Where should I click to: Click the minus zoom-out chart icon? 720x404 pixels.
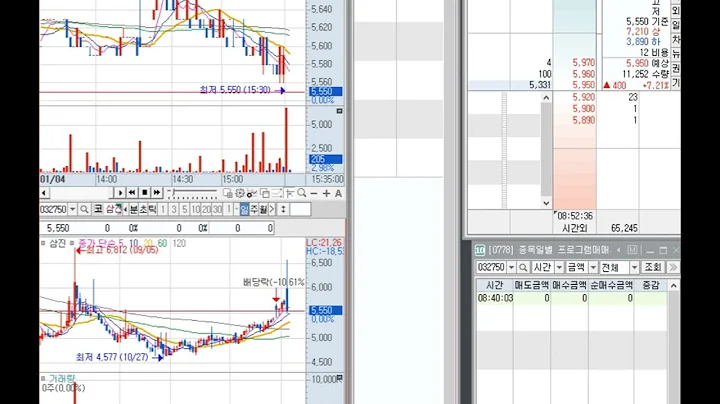coord(314,194)
